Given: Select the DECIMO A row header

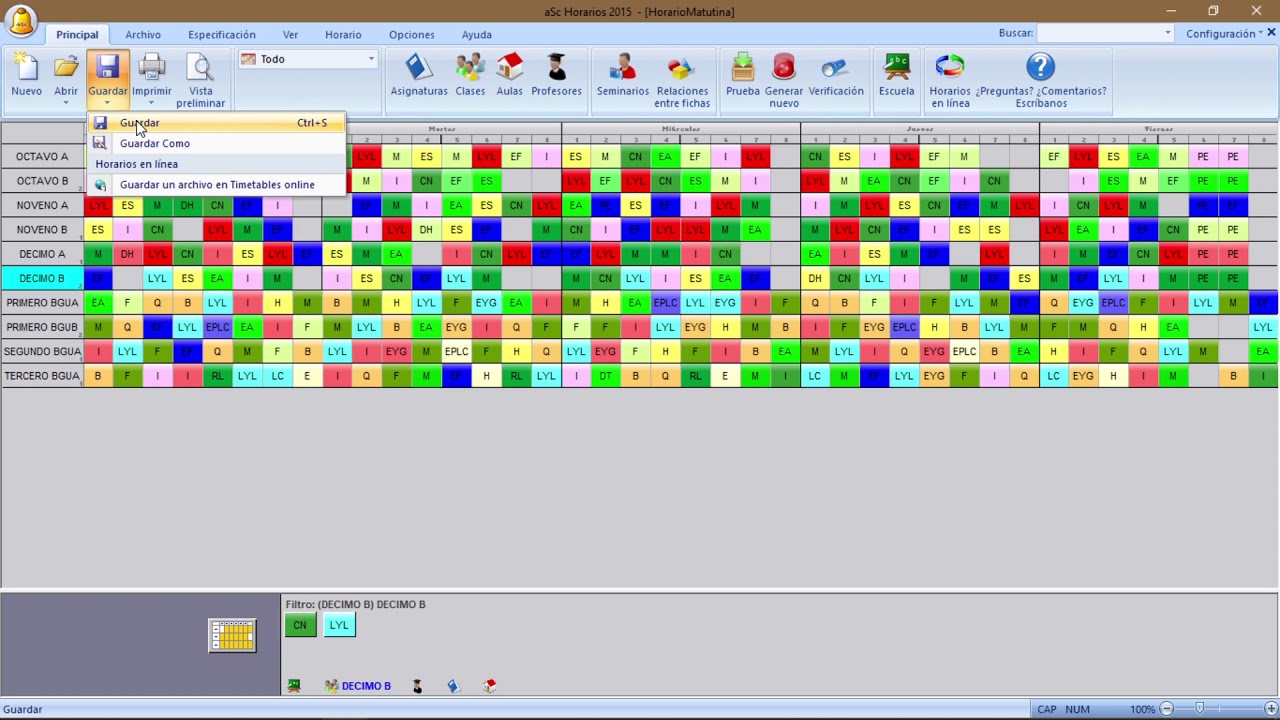Looking at the screenshot, I should (42, 254).
